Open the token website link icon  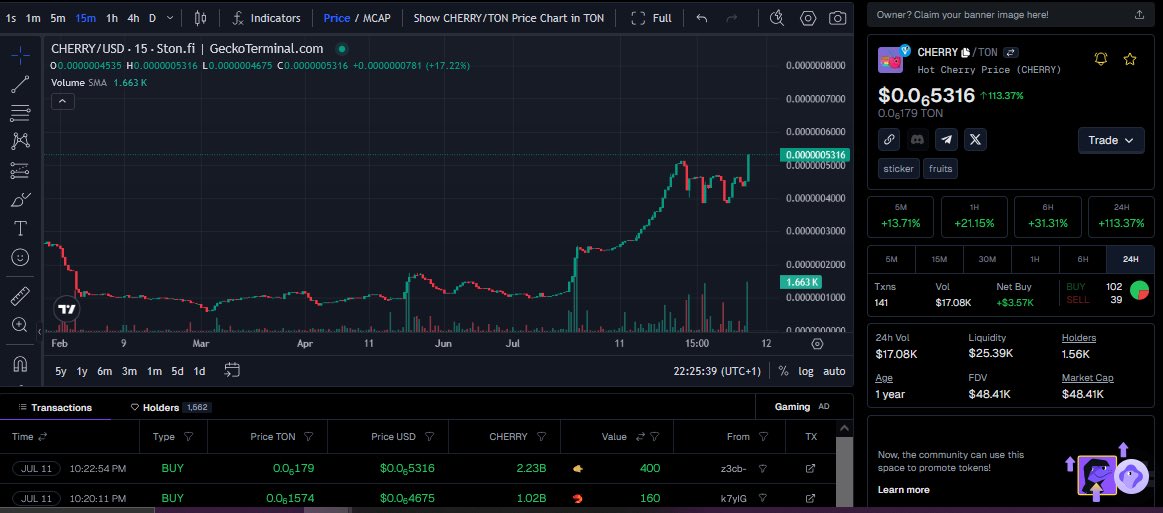pyautogui.click(x=889, y=139)
